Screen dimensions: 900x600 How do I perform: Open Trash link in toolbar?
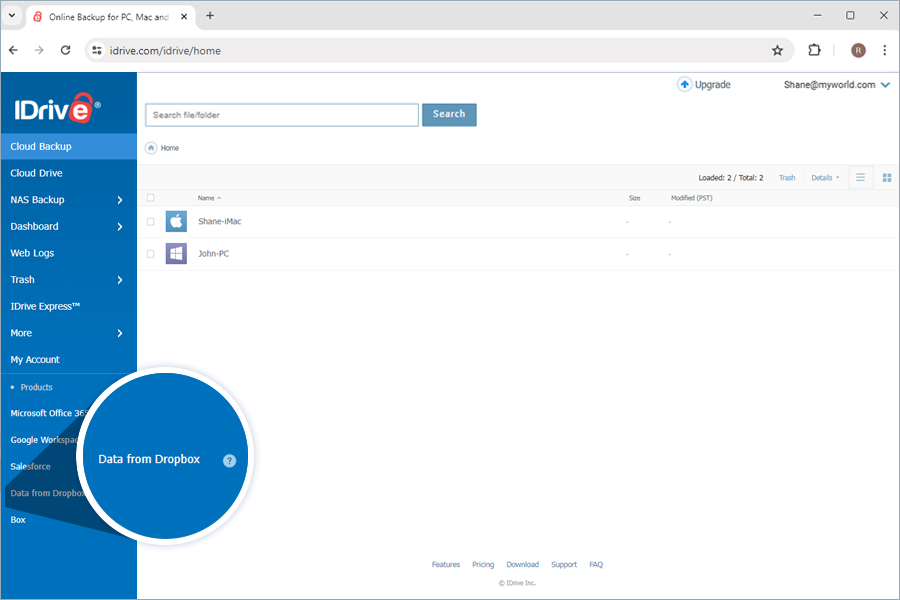pos(787,177)
